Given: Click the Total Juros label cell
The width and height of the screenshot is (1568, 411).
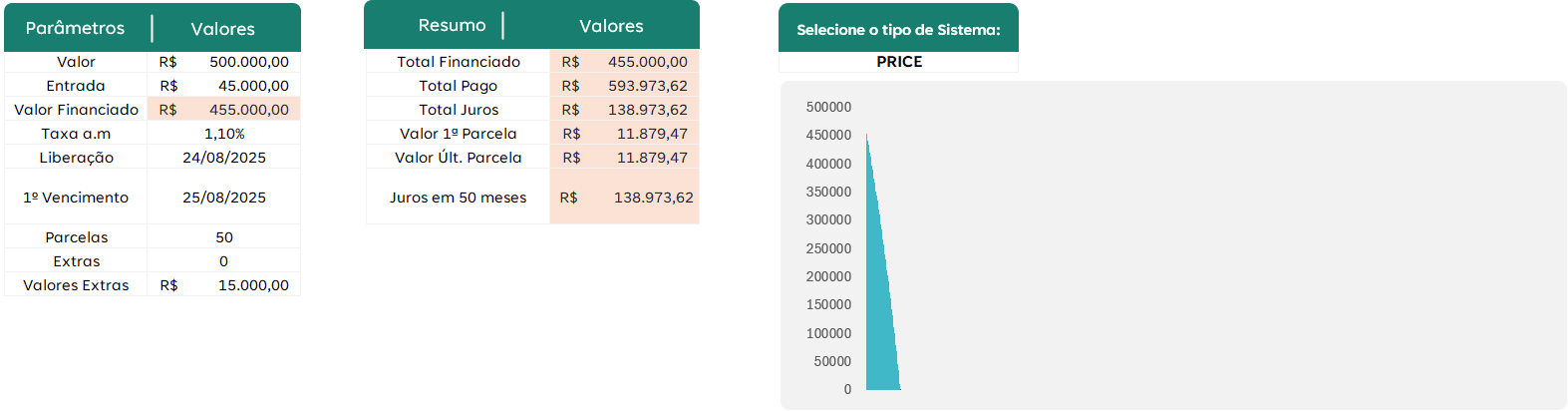Looking at the screenshot, I should click(459, 110).
